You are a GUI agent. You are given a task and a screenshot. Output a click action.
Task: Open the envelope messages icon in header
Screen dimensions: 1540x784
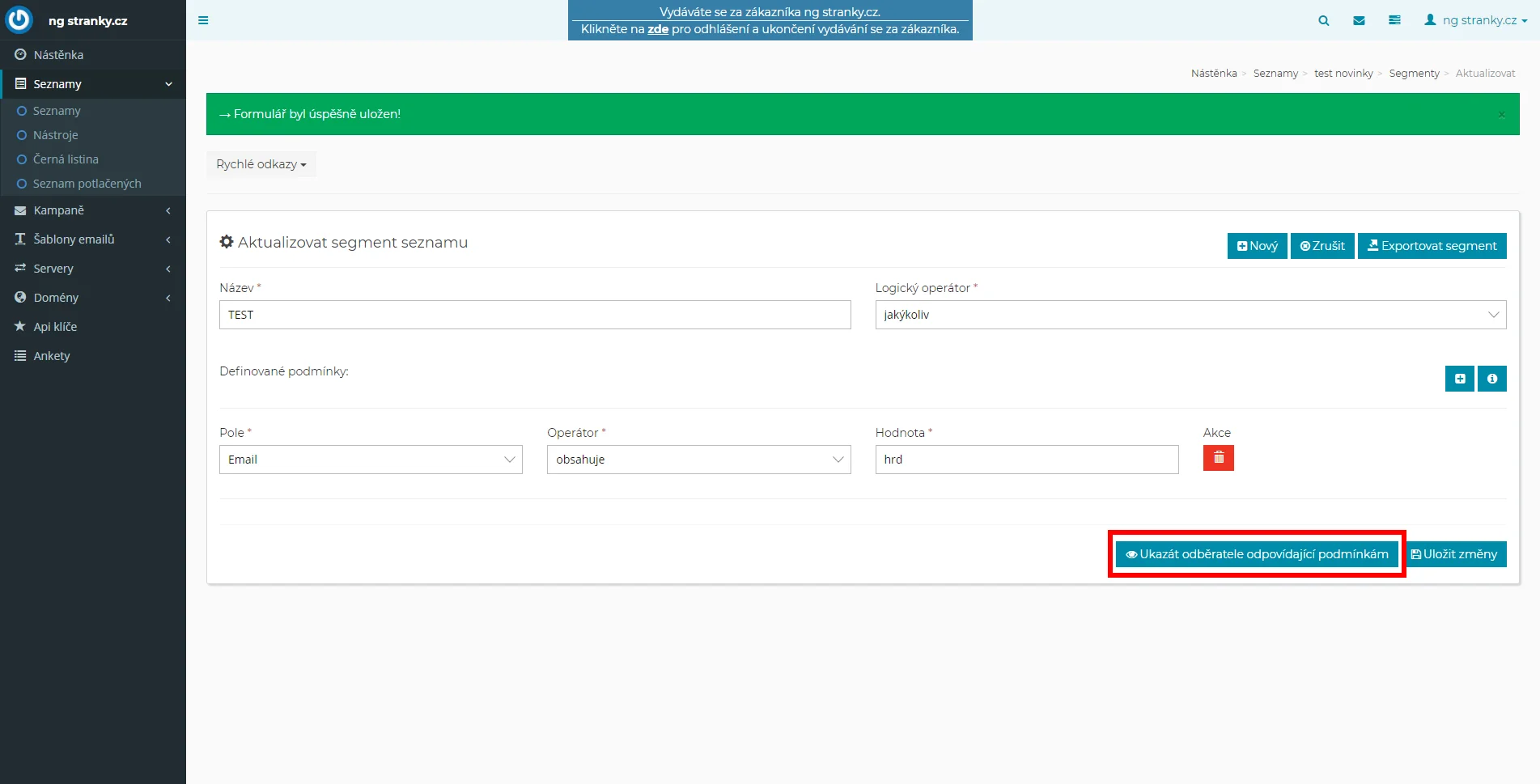tap(1359, 21)
